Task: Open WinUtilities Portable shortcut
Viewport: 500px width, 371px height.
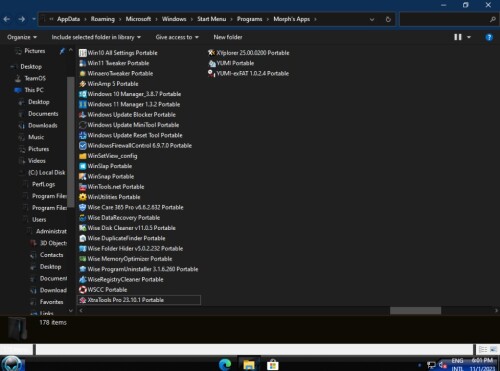Action: pyautogui.click(x=110, y=197)
